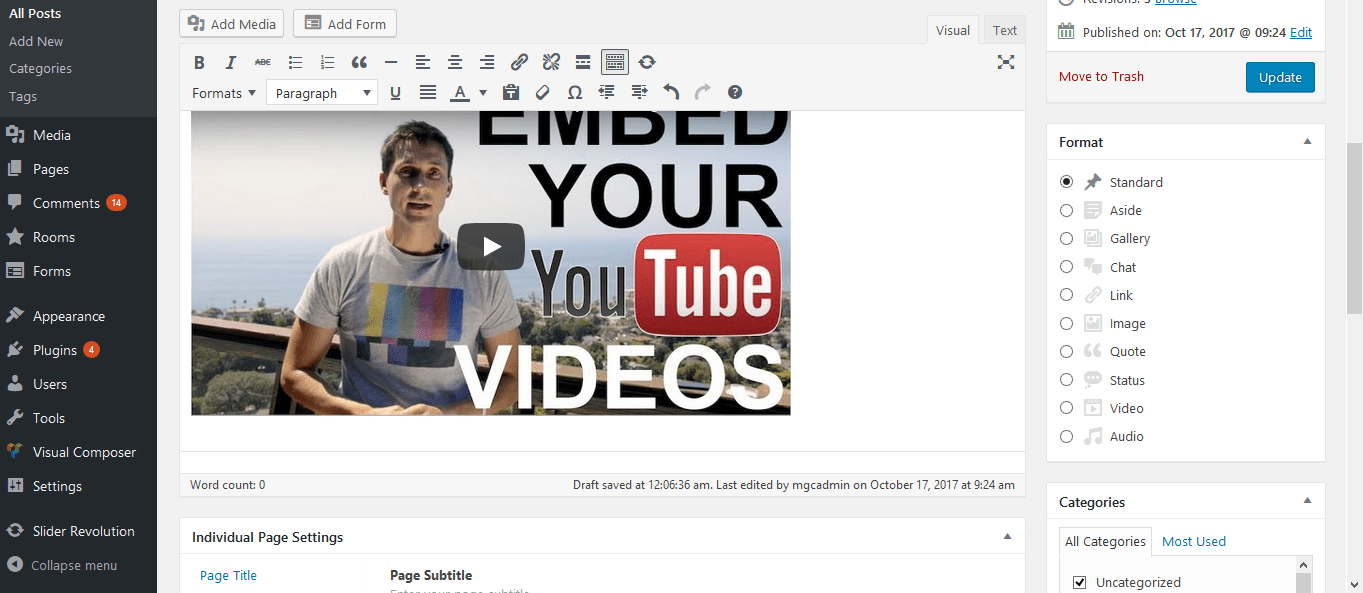Insert the Read More tag
1363x593 pixels.
click(583, 62)
